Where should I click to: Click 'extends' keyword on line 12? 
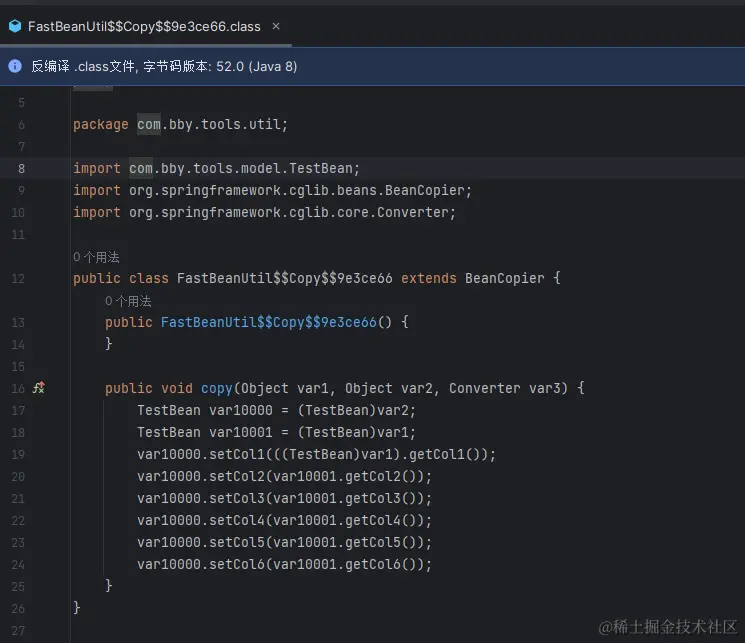pos(429,278)
